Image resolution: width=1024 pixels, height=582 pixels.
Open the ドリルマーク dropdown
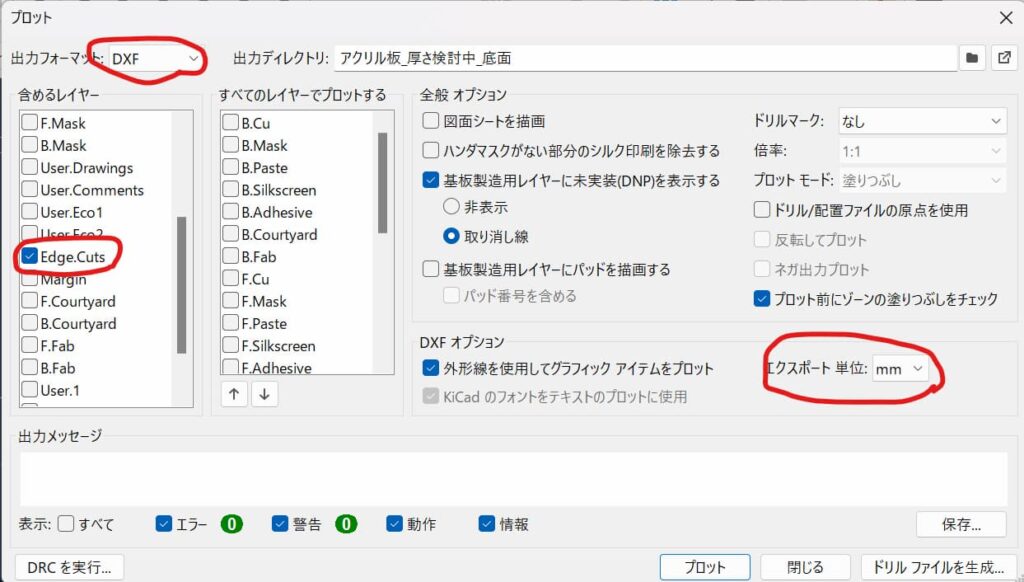[921, 121]
